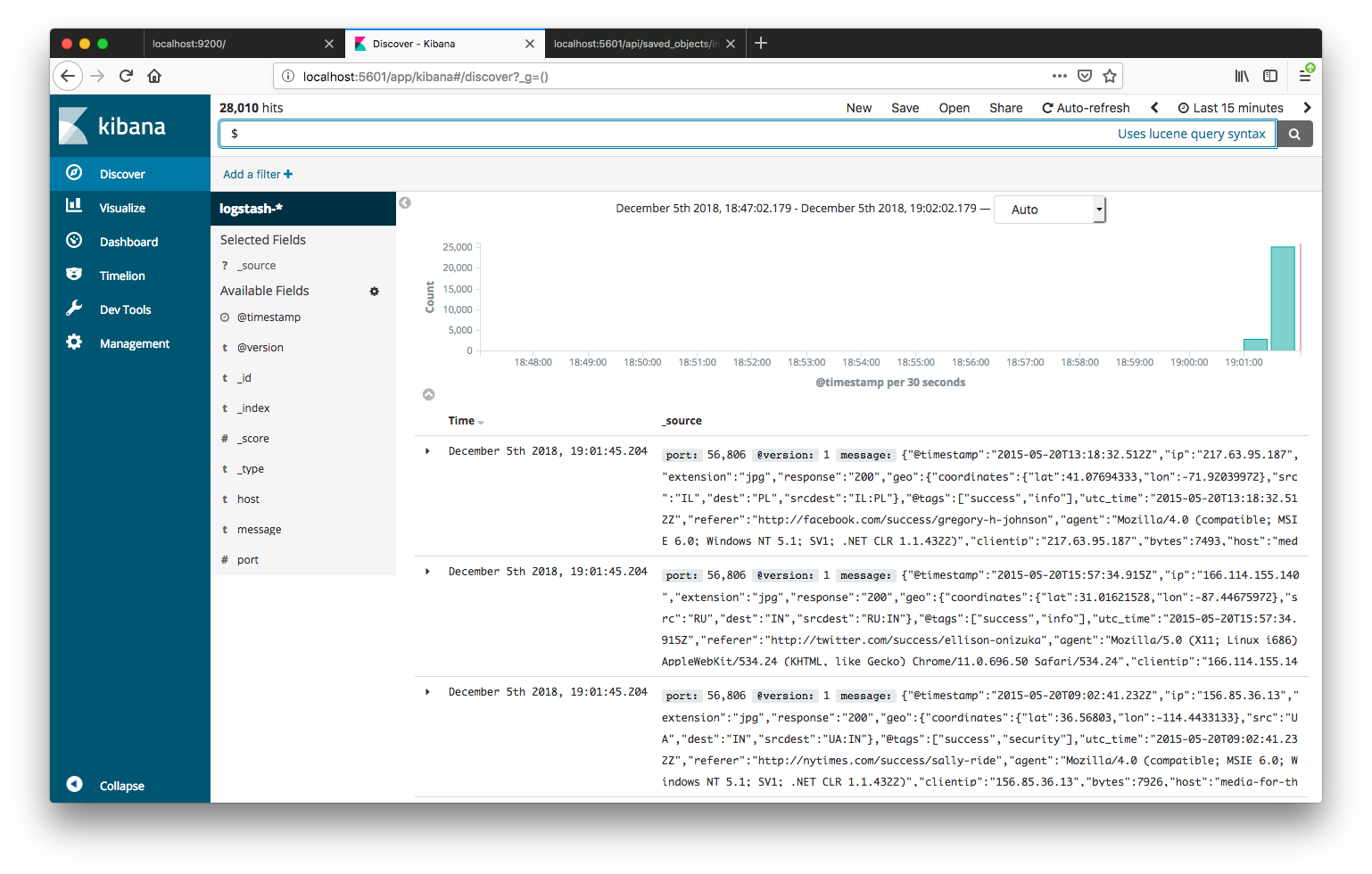This screenshot has height=874, width=1372.
Task: Move time range backward
Action: (1154, 108)
